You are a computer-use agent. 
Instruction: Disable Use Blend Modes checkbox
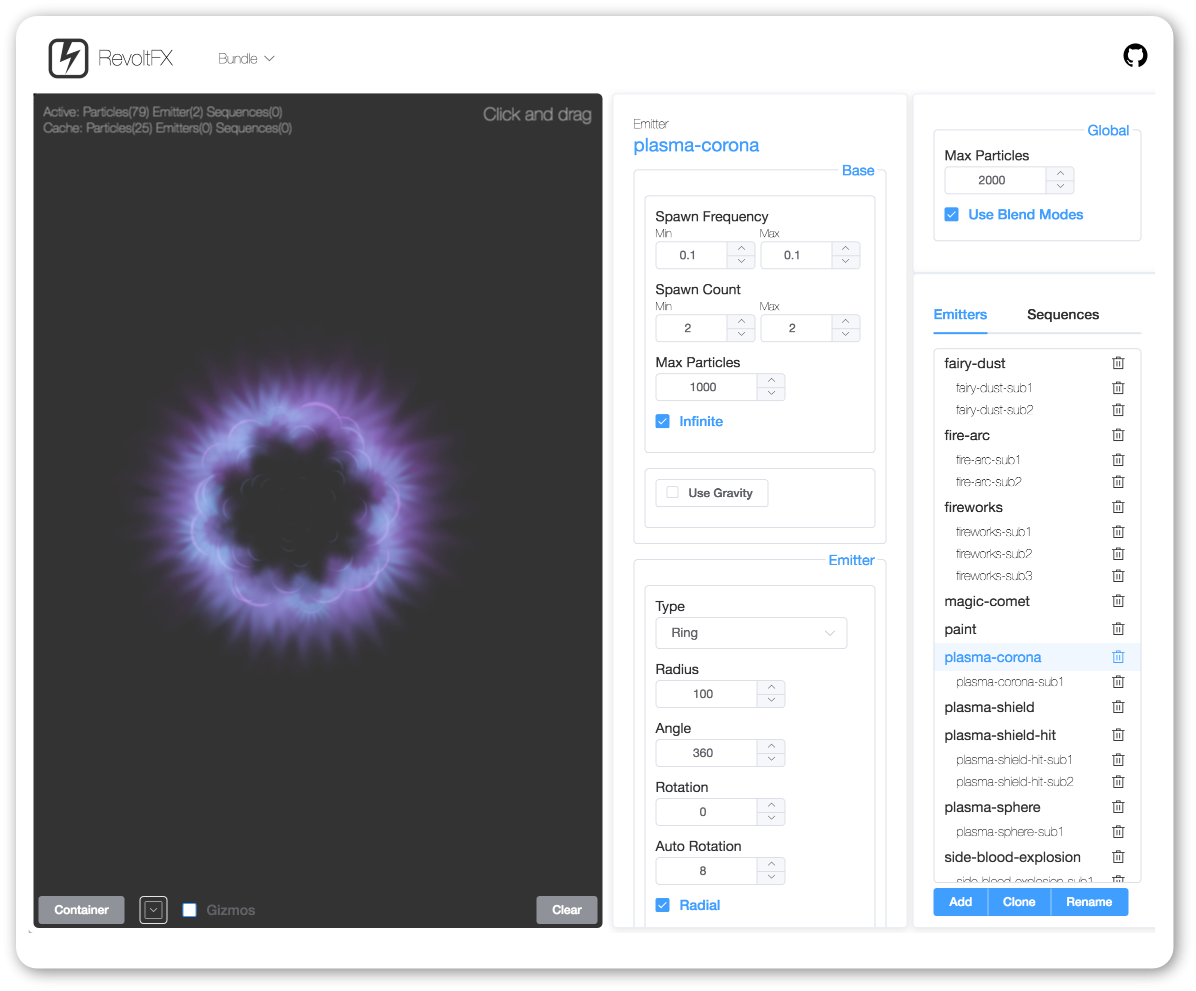[952, 214]
